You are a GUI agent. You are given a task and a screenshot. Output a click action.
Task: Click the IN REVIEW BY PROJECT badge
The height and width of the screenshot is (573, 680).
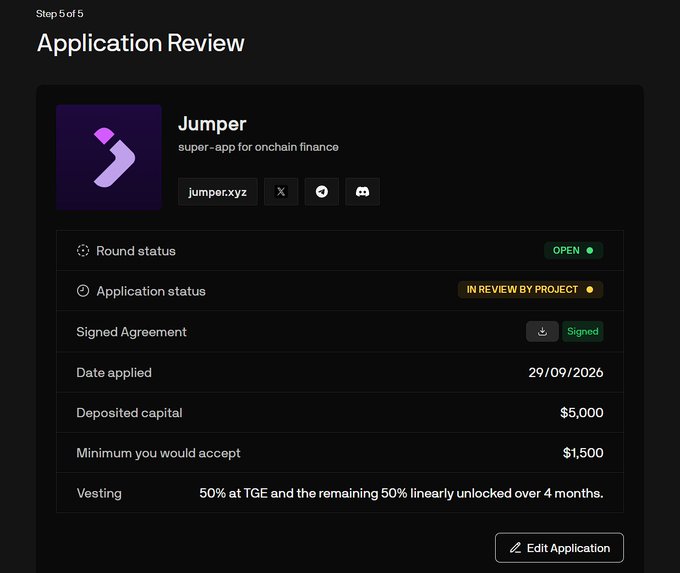click(530, 289)
